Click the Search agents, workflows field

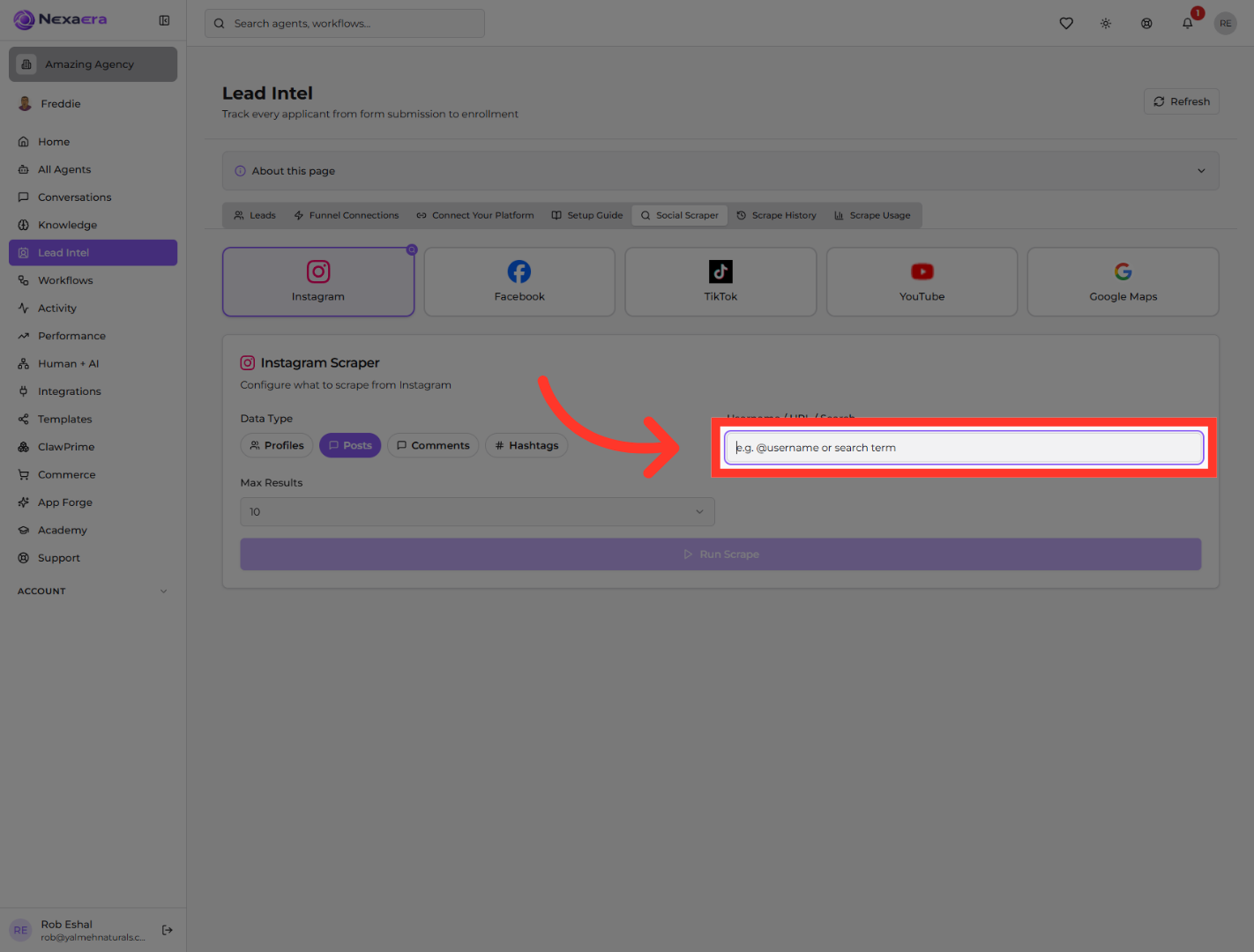tap(345, 24)
